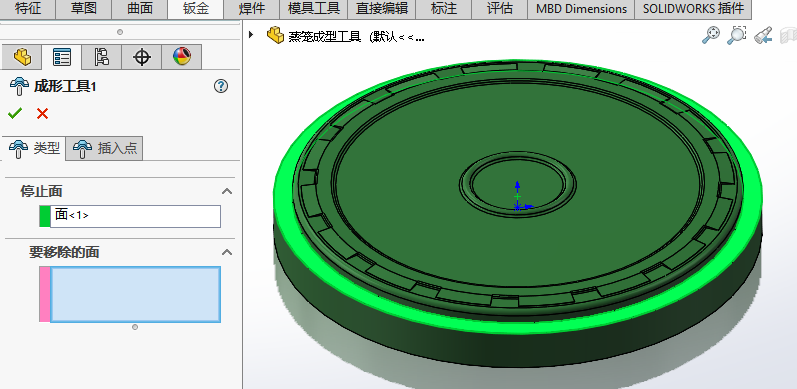Cancel 成形工具1 with the red X

(x=42, y=113)
